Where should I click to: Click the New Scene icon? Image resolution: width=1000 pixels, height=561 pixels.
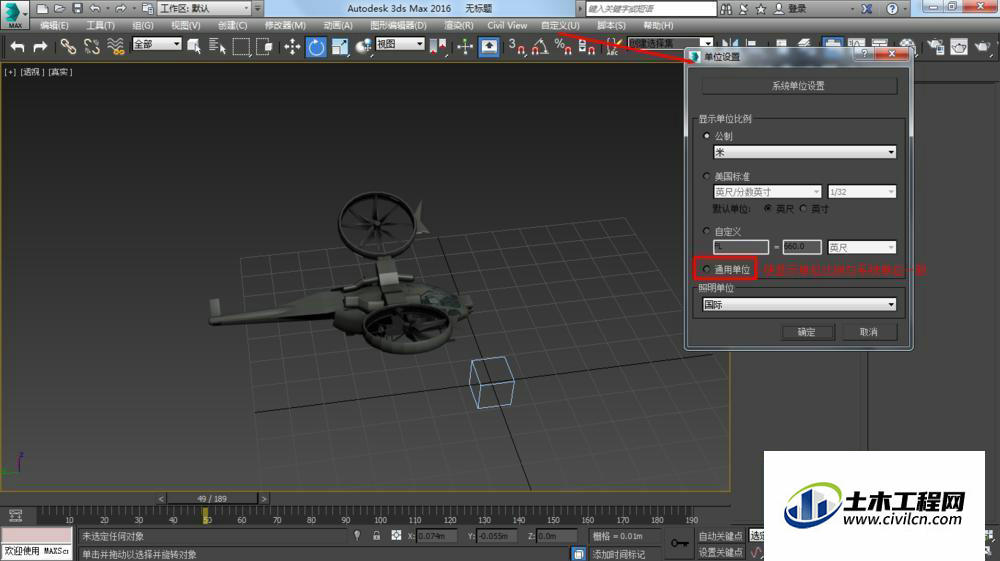point(42,8)
